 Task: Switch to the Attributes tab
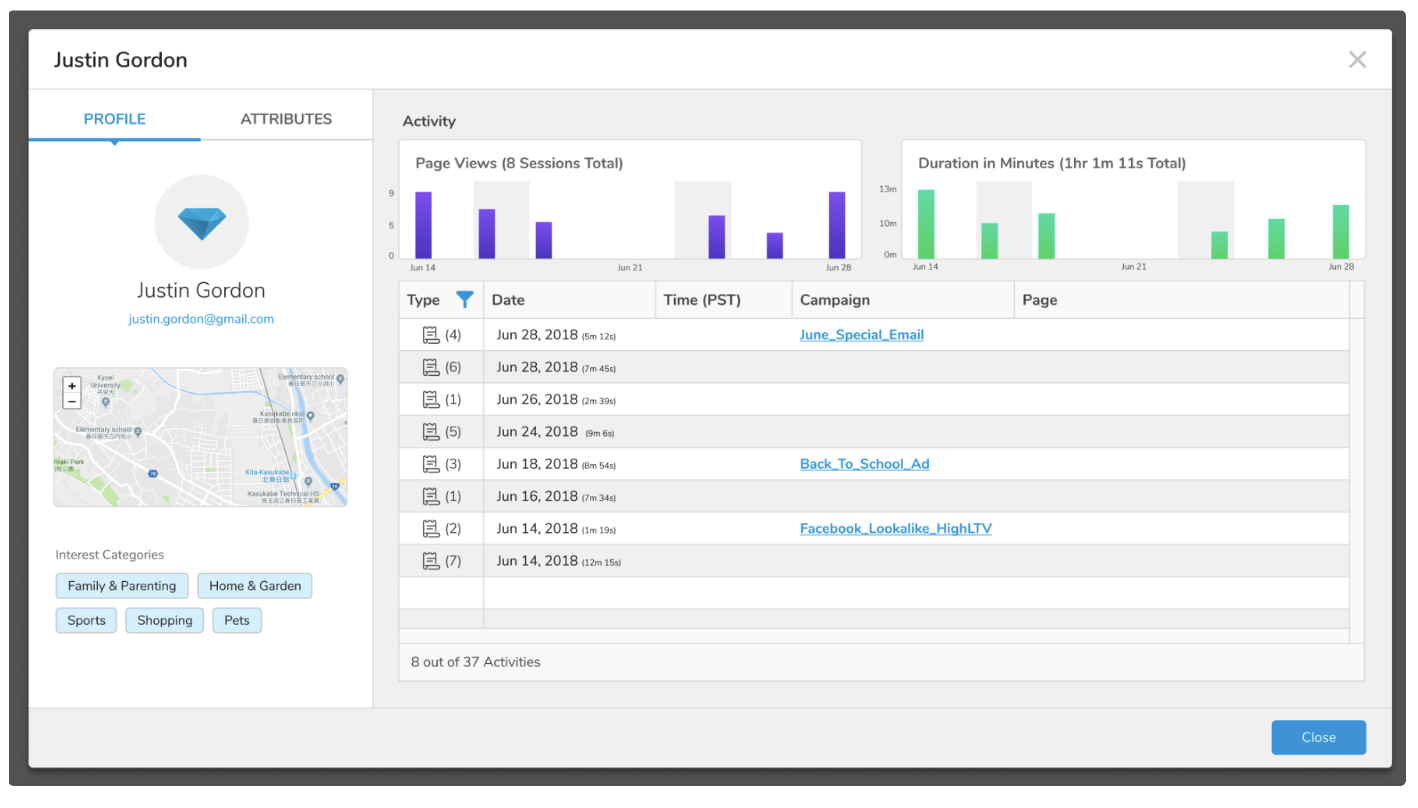click(x=286, y=119)
